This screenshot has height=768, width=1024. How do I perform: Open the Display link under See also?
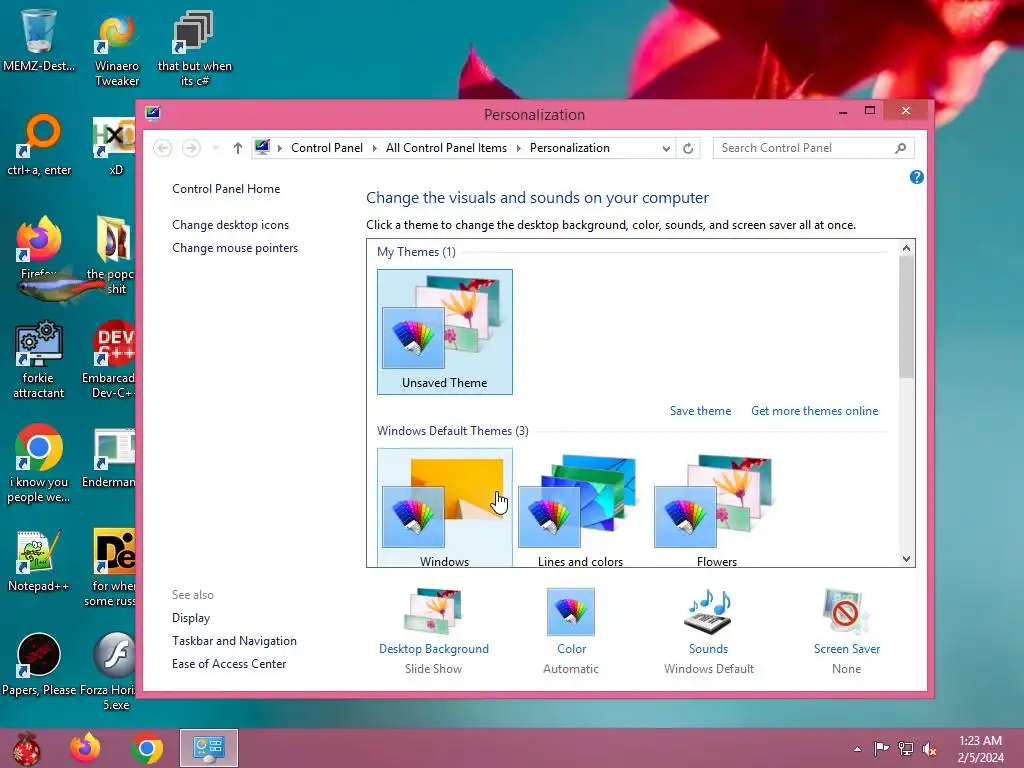point(191,618)
